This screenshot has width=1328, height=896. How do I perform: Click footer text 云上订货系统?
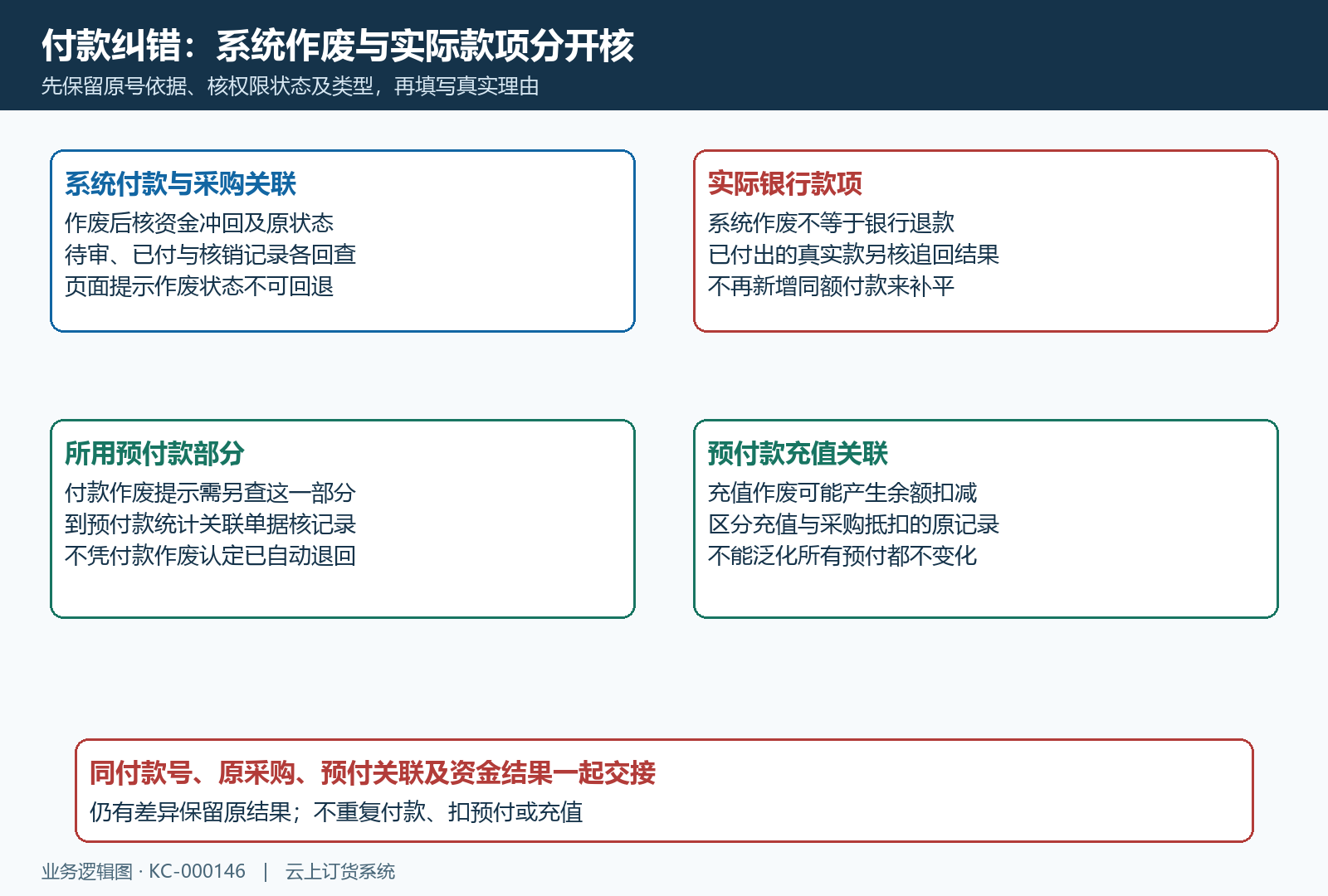click(x=340, y=871)
